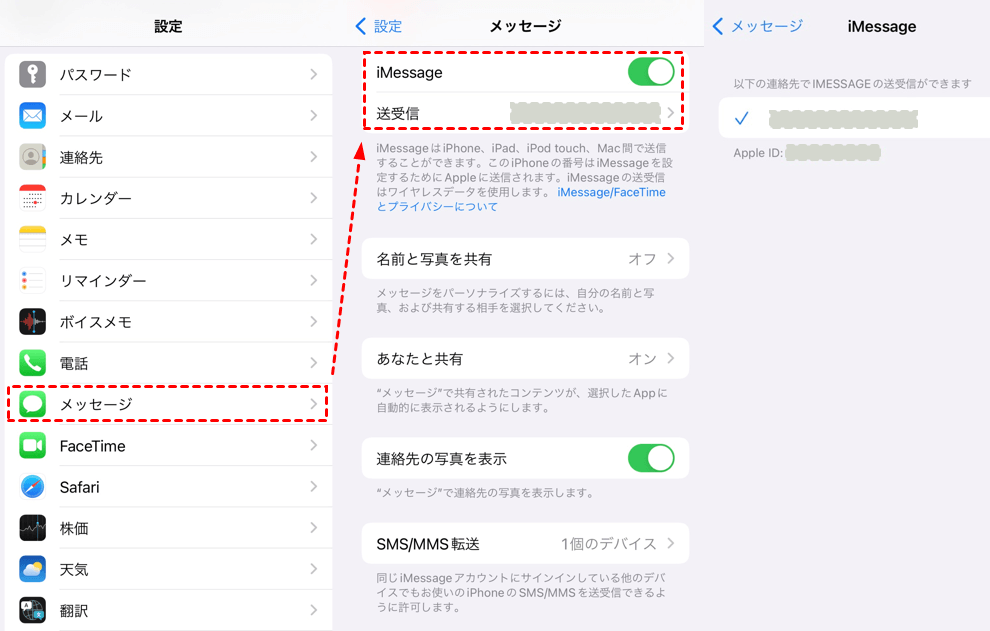Select the カレンダー calendar icon

pyautogui.click(x=33, y=198)
